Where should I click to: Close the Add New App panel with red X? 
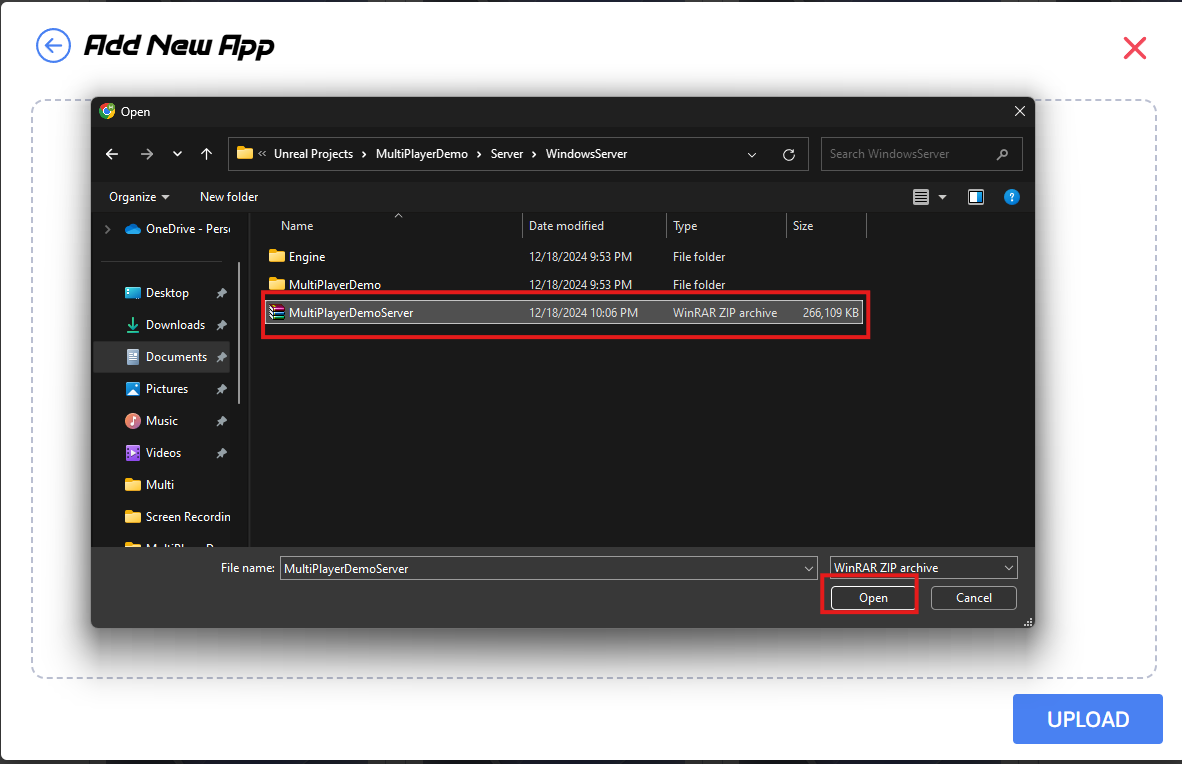[1134, 48]
